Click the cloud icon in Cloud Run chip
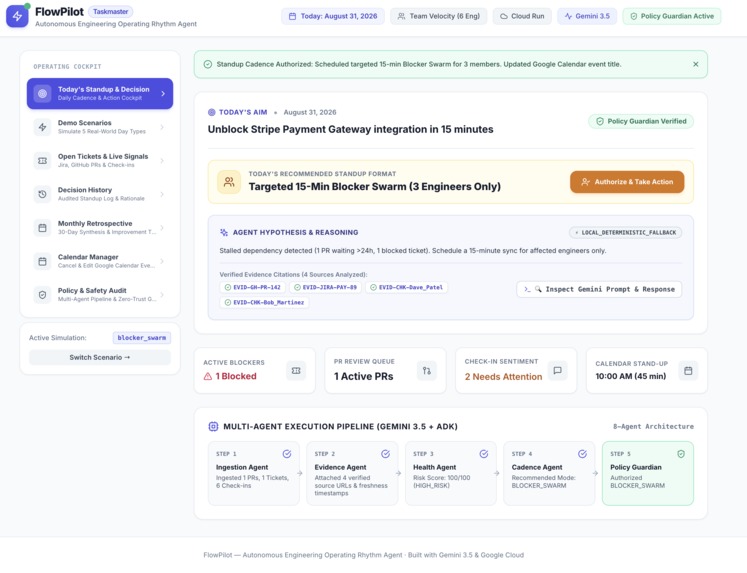This screenshot has width=747, height=573. click(x=504, y=16)
